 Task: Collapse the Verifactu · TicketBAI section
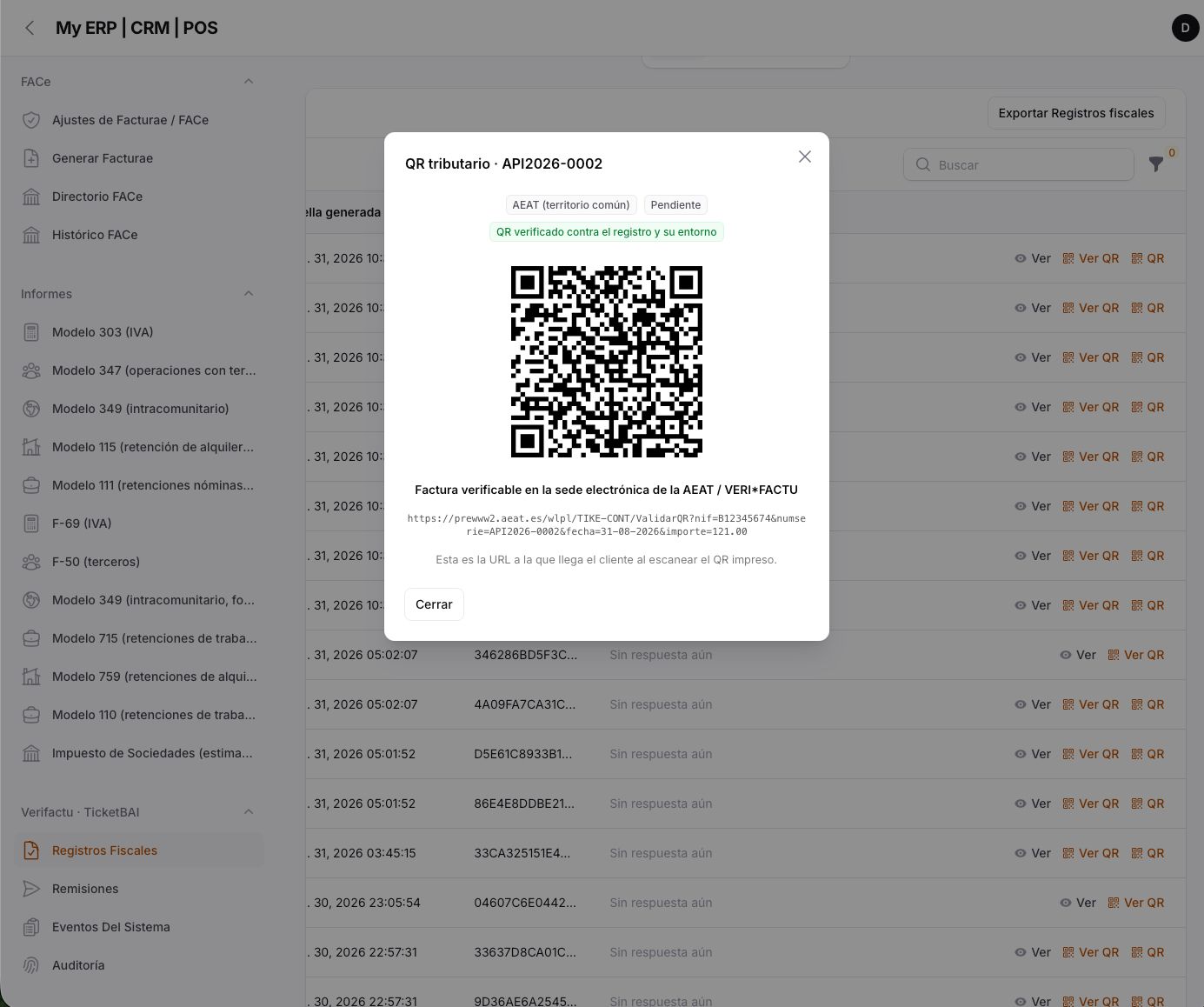(x=249, y=812)
